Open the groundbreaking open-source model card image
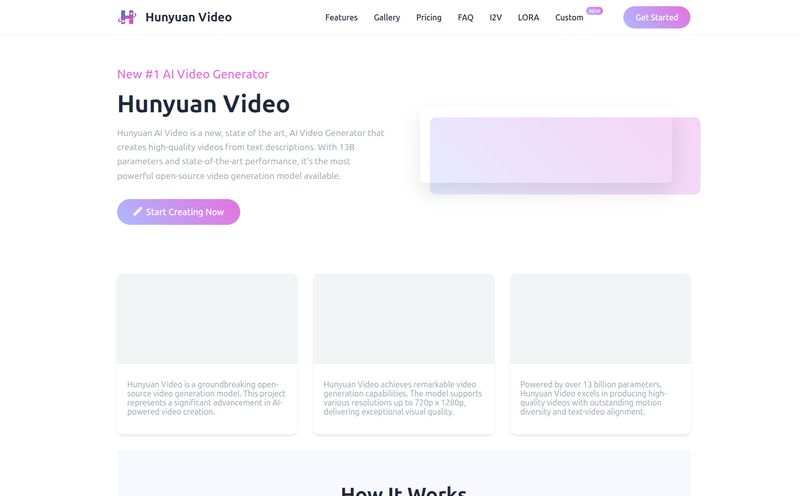This screenshot has width=800, height=496. tap(207, 319)
